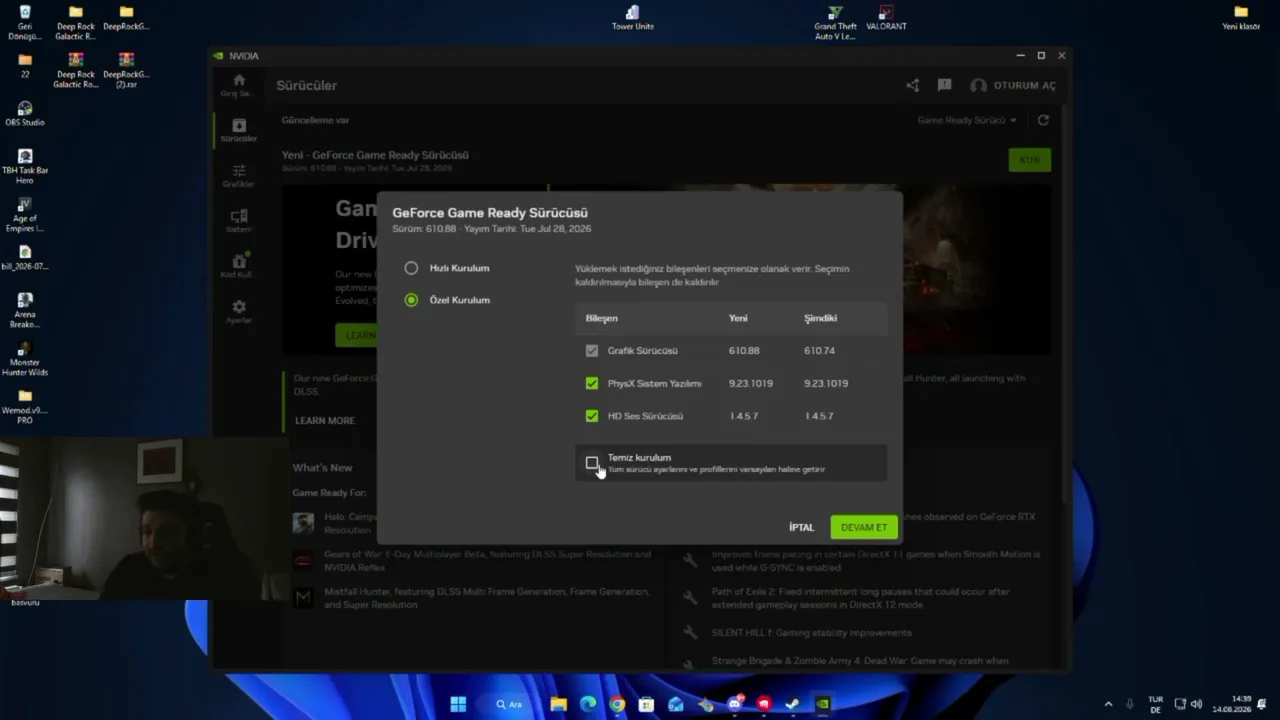
Task: Click the TUR DE language indicator
Action: [x=1156, y=704]
